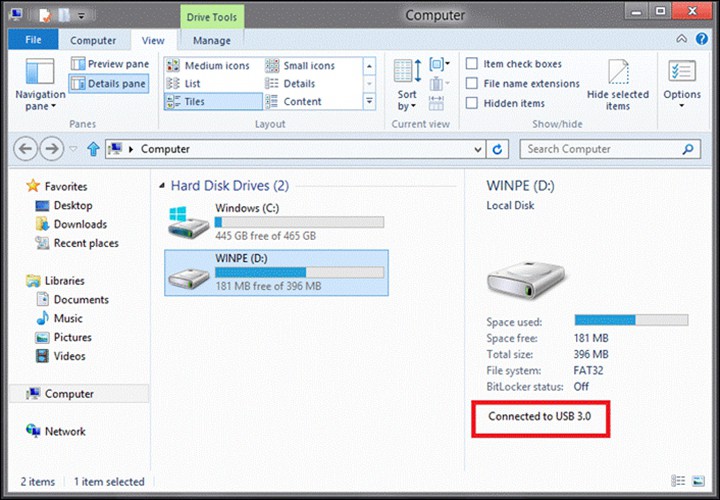720x500 pixels.
Task: Toggle the Details pane
Action: [x=109, y=84]
